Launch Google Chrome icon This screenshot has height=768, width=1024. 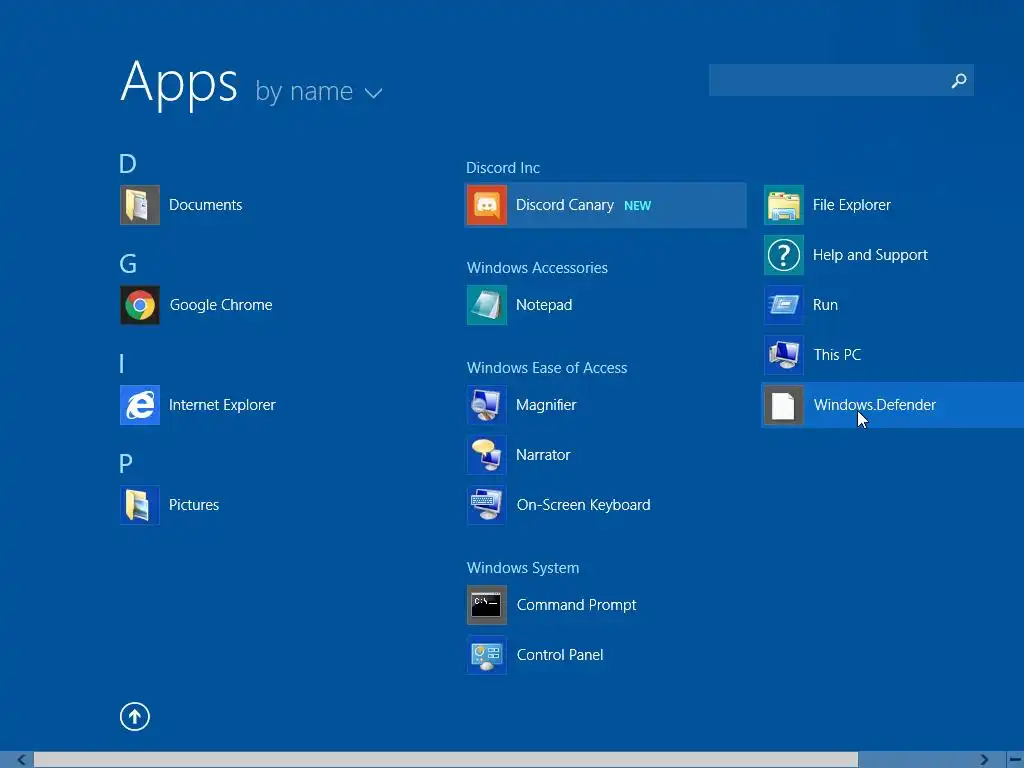pyautogui.click(x=140, y=305)
